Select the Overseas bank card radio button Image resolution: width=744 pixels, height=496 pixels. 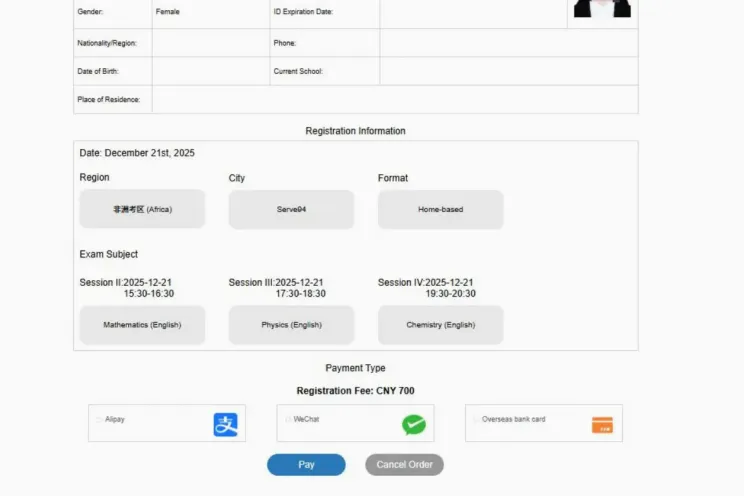point(476,420)
